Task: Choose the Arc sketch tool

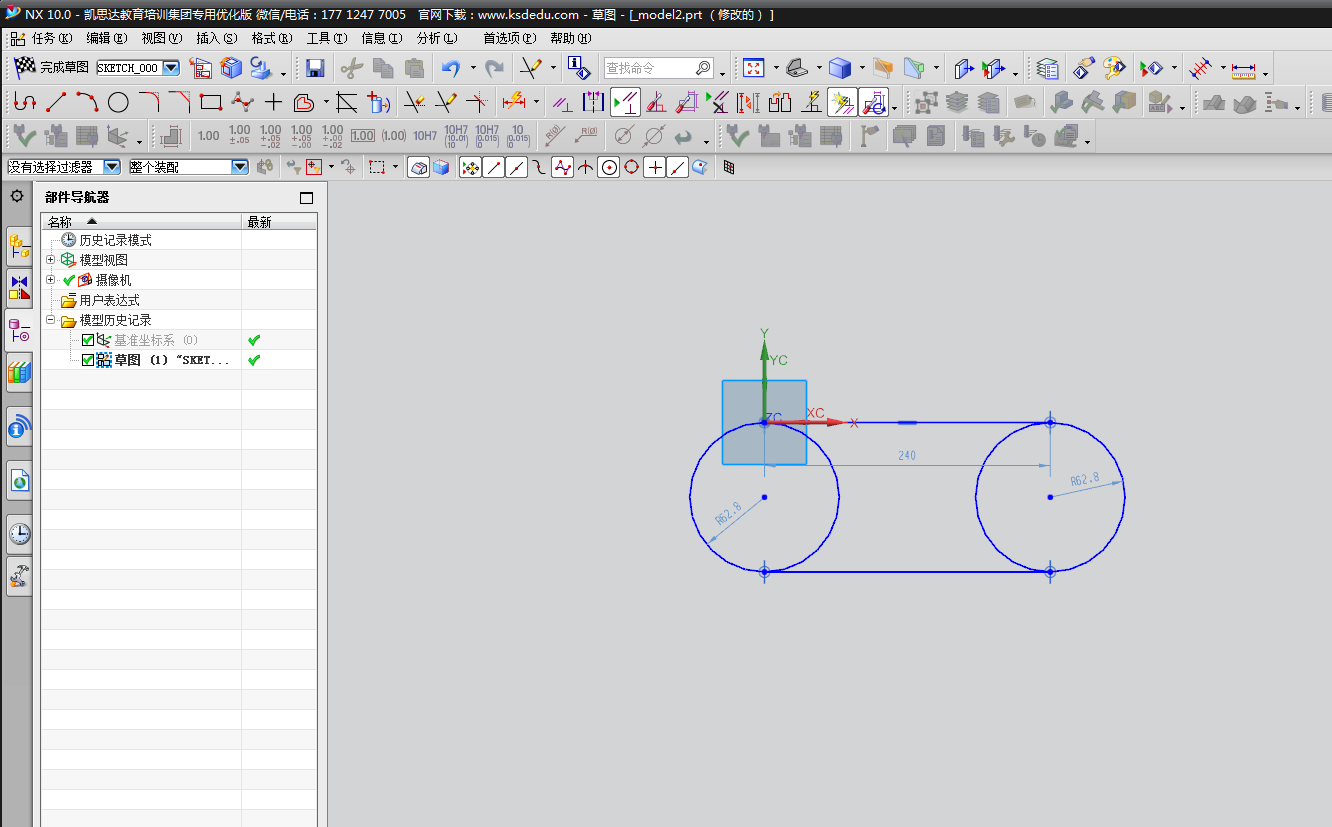Action: [87, 102]
